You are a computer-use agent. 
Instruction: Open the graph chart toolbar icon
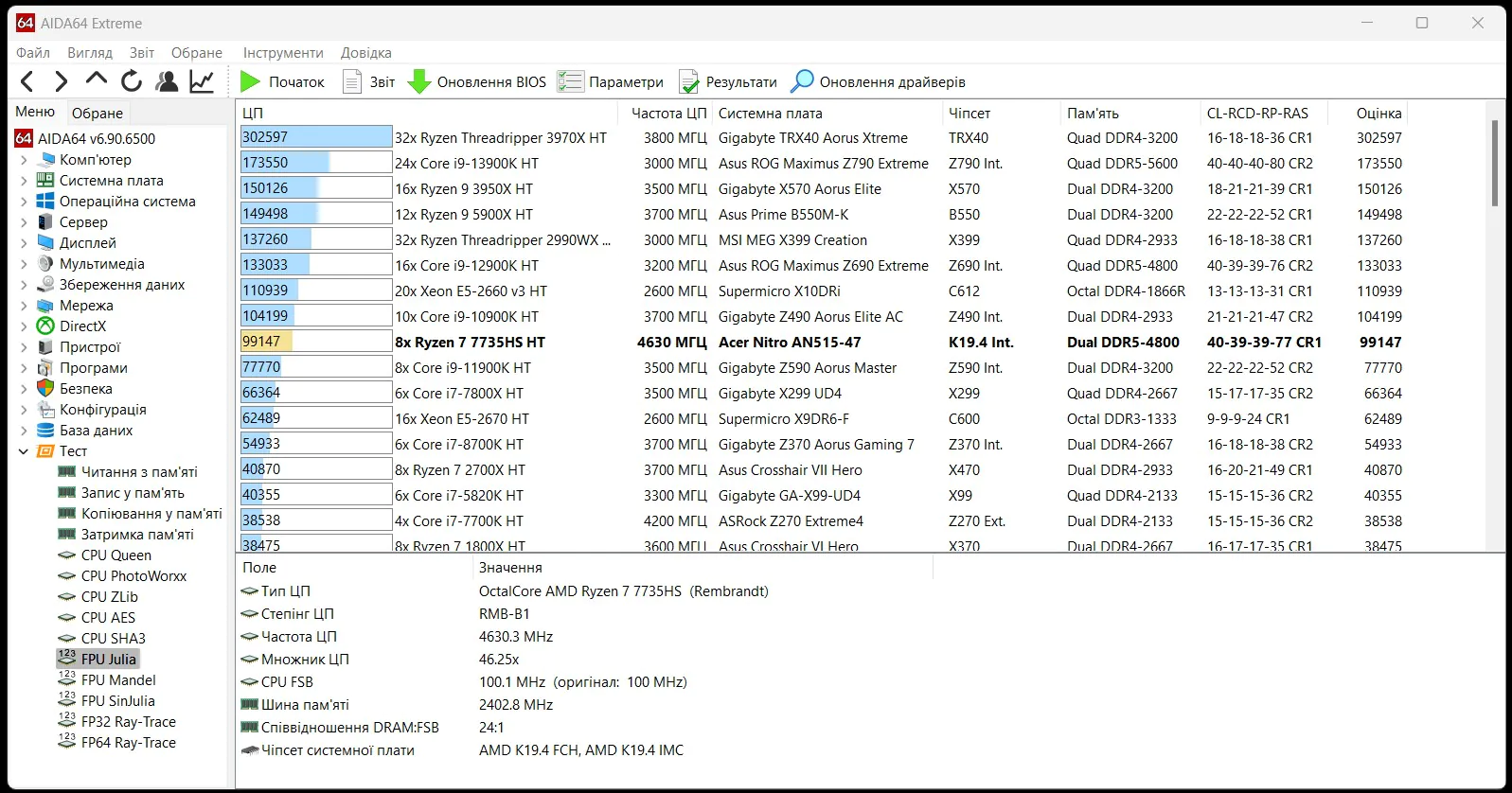(202, 81)
